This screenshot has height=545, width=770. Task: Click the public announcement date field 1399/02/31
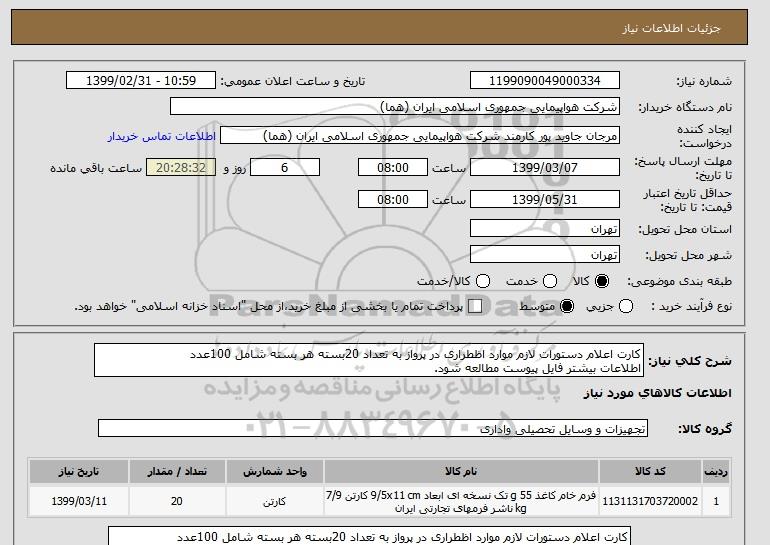click(141, 81)
